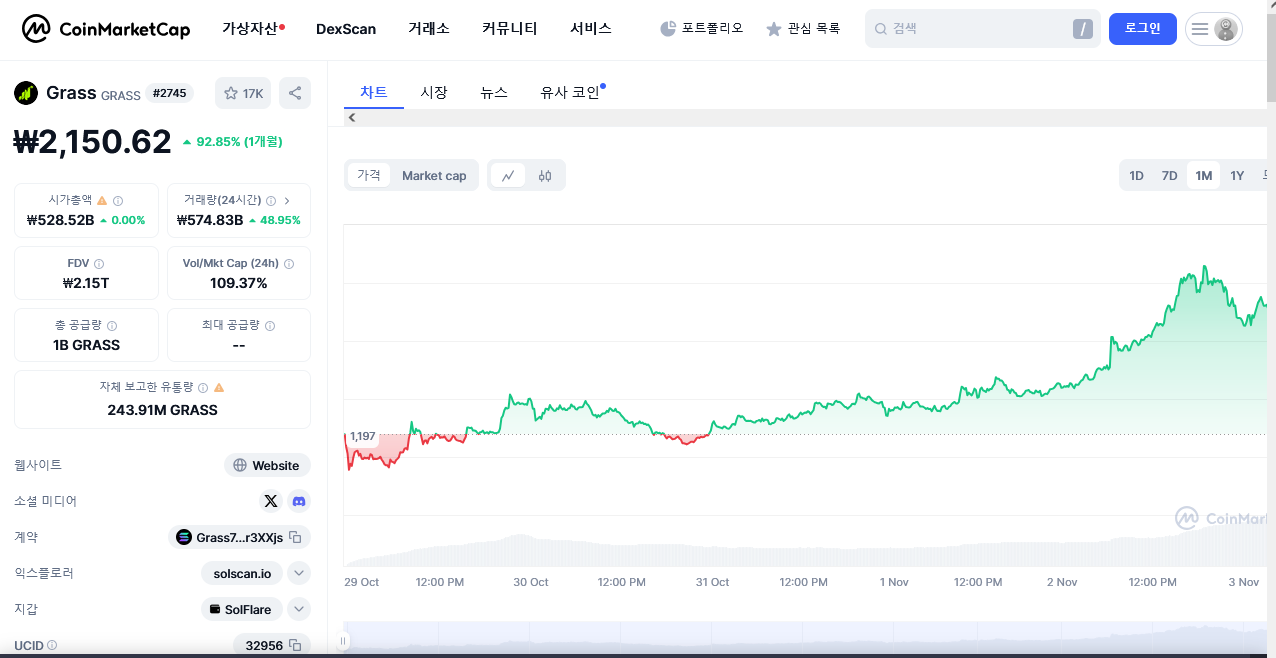Copy the Grass7...r3XXjs contract address
Viewport: 1276px width, 658px height.
(295, 537)
